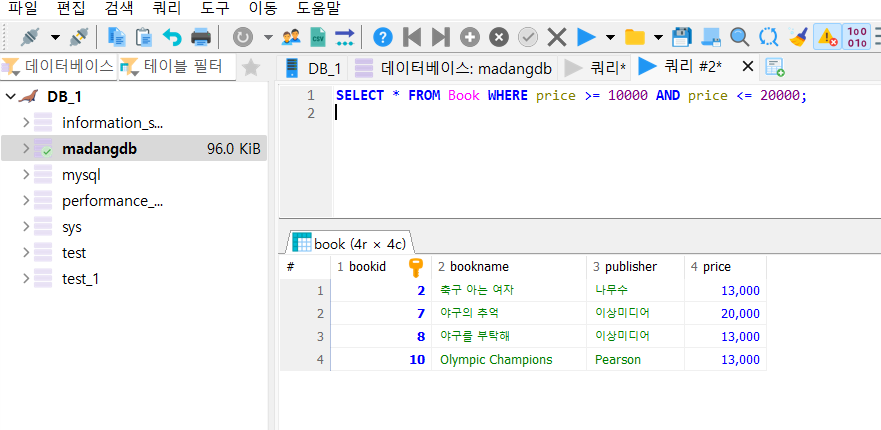Switch to 데이터베이스: madangdb tab
Image resolution: width=881 pixels, height=430 pixels.
(453, 68)
